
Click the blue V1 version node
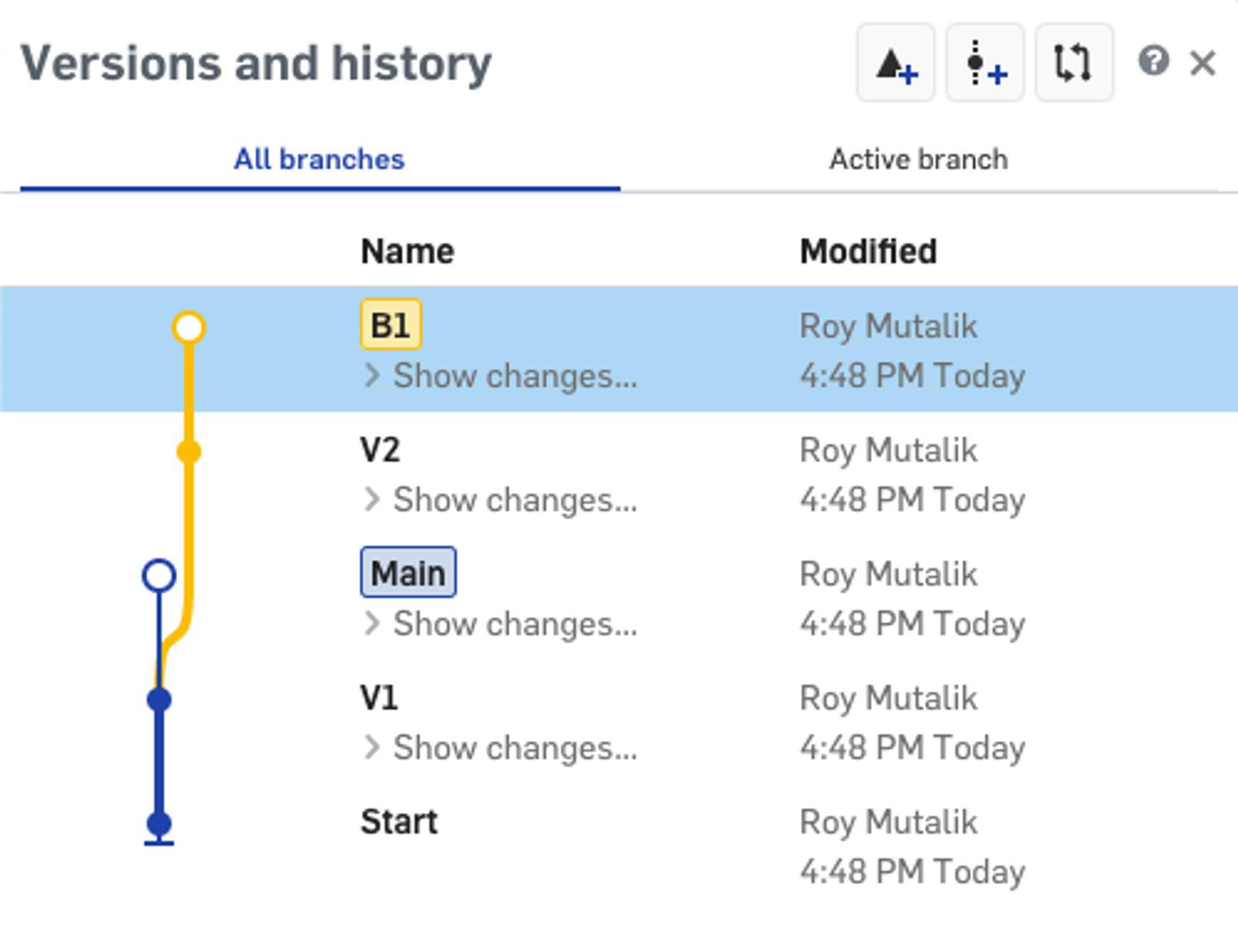coord(159,700)
